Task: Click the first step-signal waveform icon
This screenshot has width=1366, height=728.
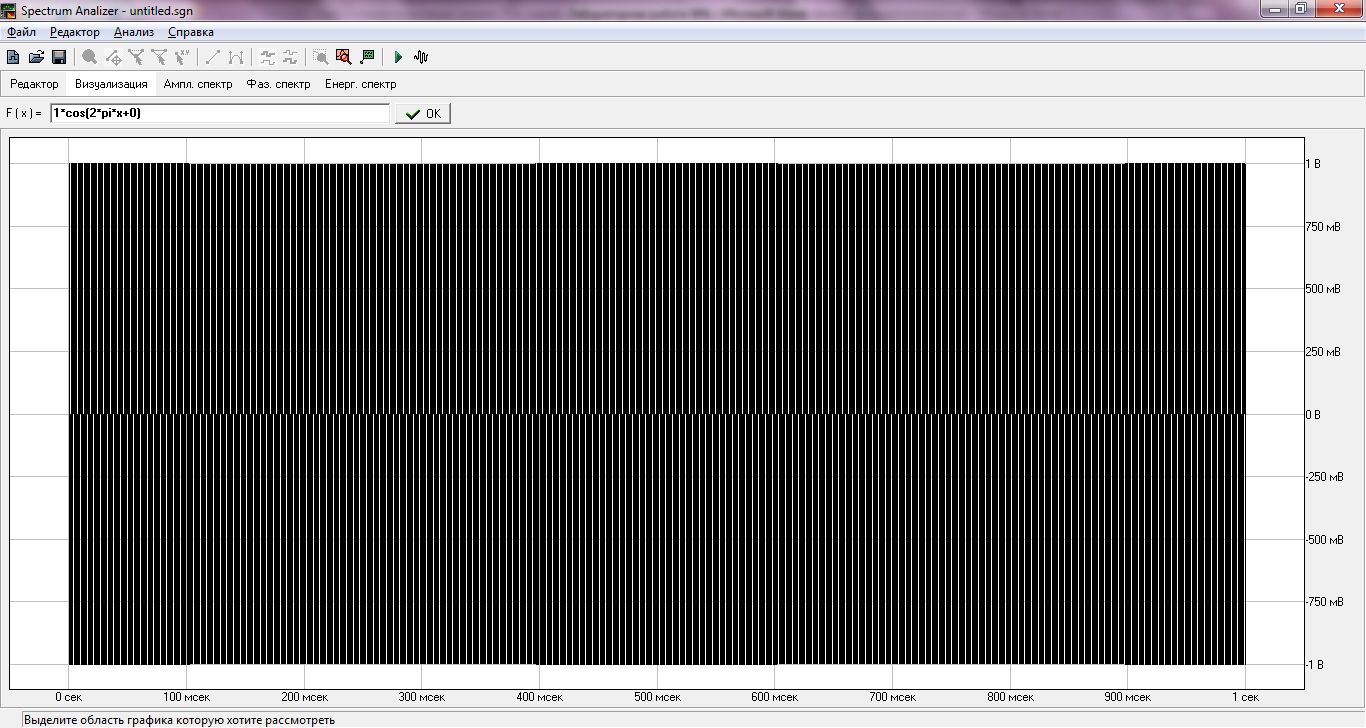Action: click(x=267, y=57)
